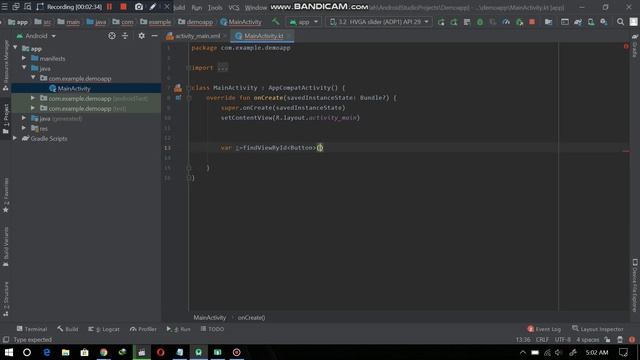Expand com.example.demoapp (androidTest) package
This screenshot has width=640, height=360.
[33, 98]
